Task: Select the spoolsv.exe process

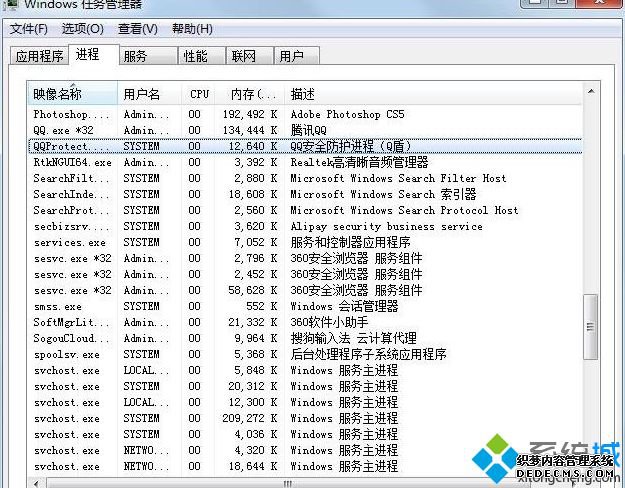Action: 305,354
